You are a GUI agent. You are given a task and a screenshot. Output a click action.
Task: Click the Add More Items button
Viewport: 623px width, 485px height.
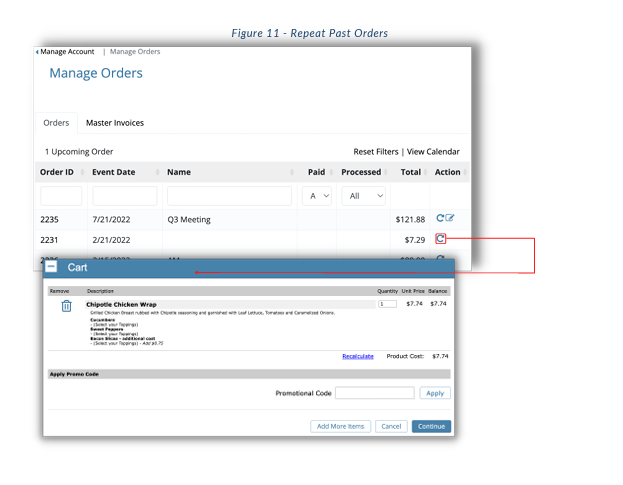[340, 426]
